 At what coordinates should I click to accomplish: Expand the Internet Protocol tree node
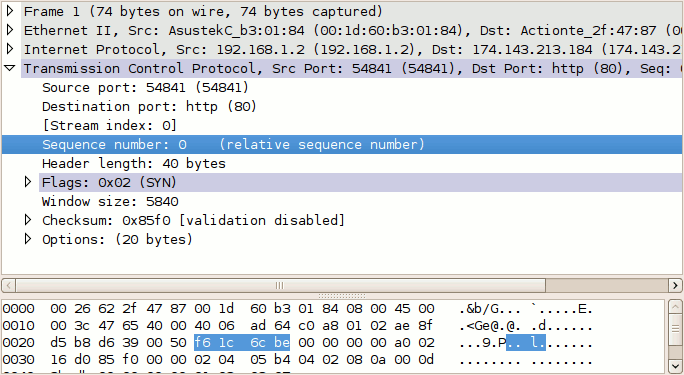(x=10, y=49)
